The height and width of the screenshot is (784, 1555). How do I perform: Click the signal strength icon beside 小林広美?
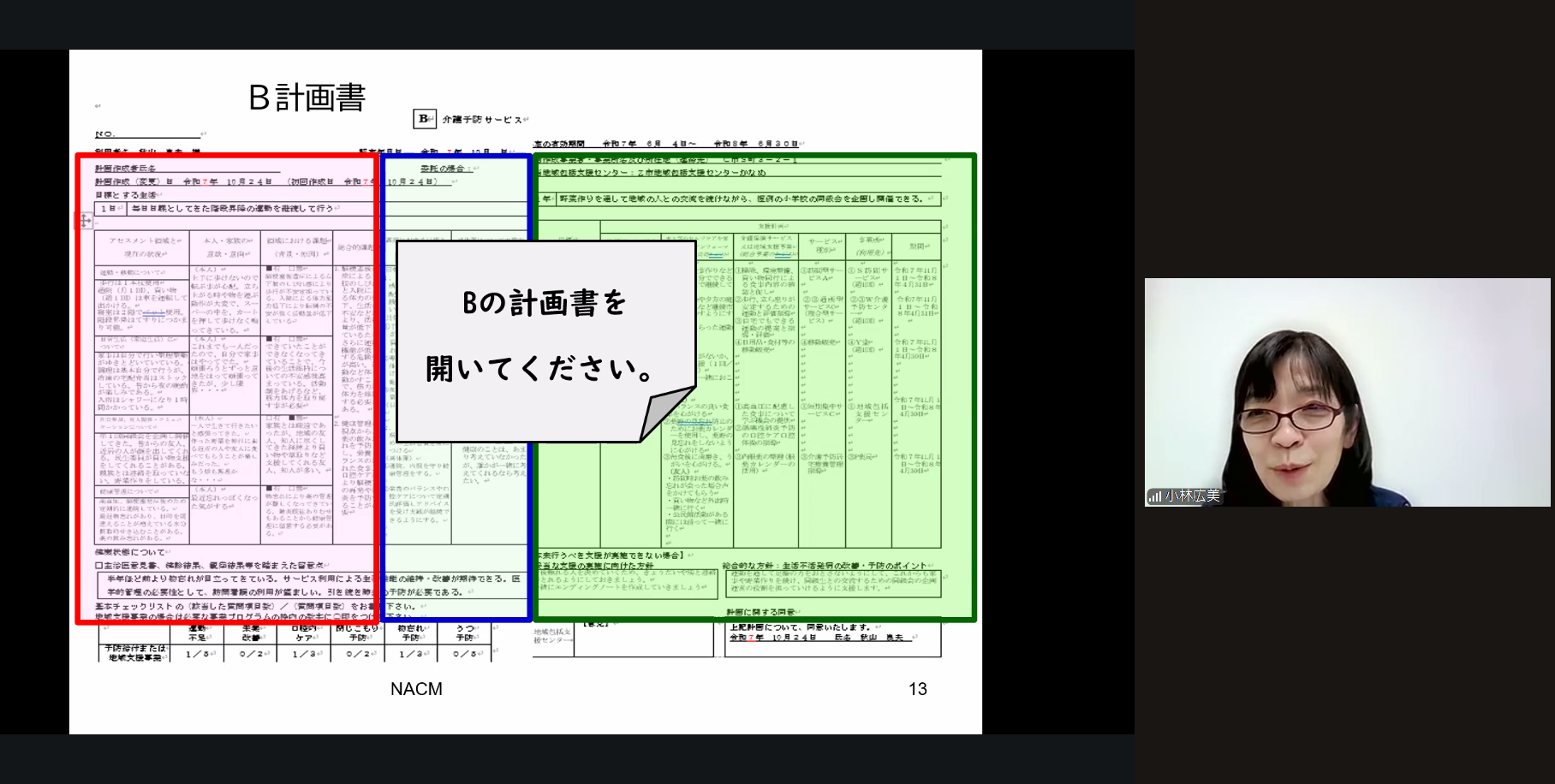[1155, 496]
